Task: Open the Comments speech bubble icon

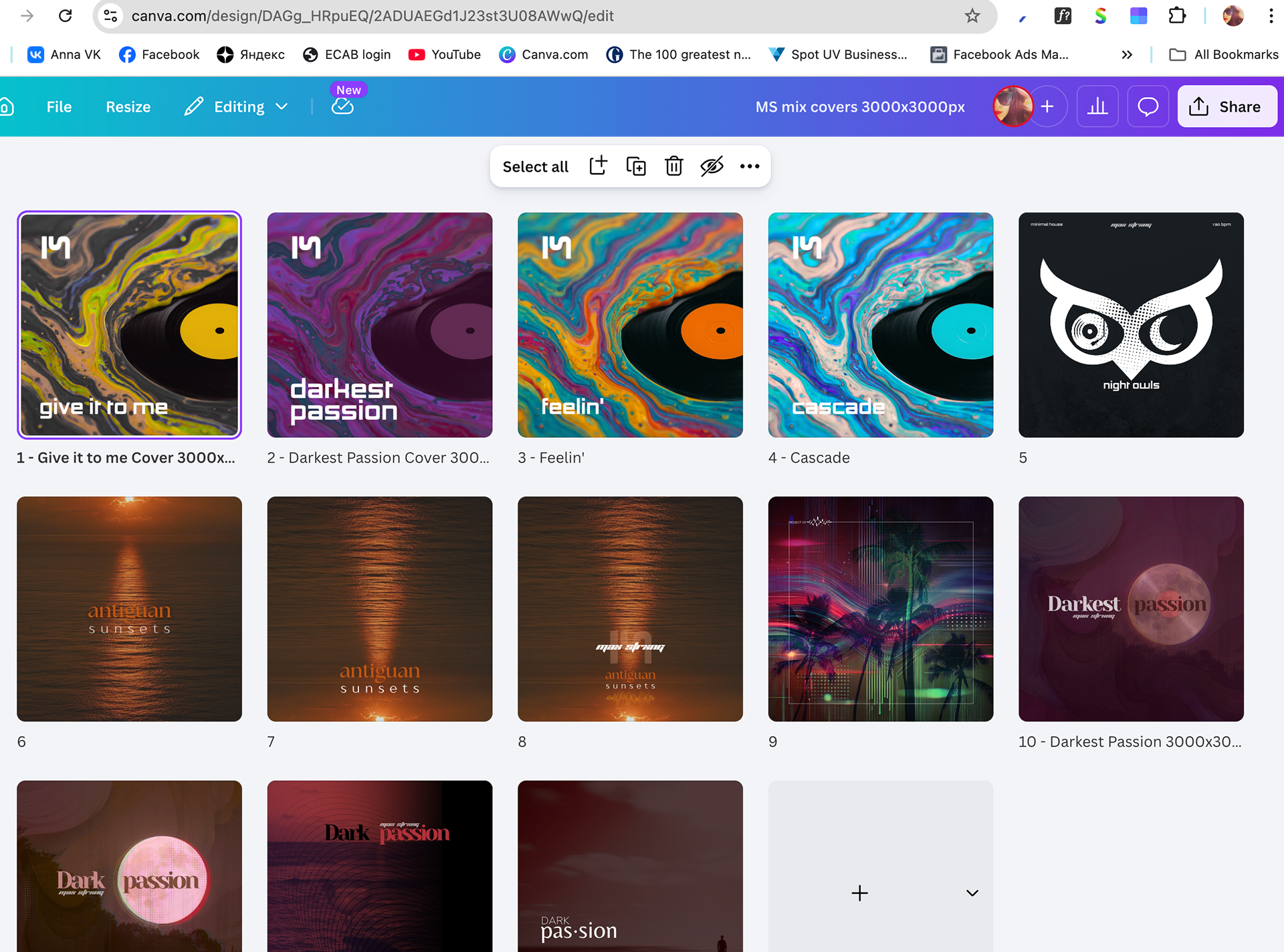Action: pyautogui.click(x=1148, y=106)
